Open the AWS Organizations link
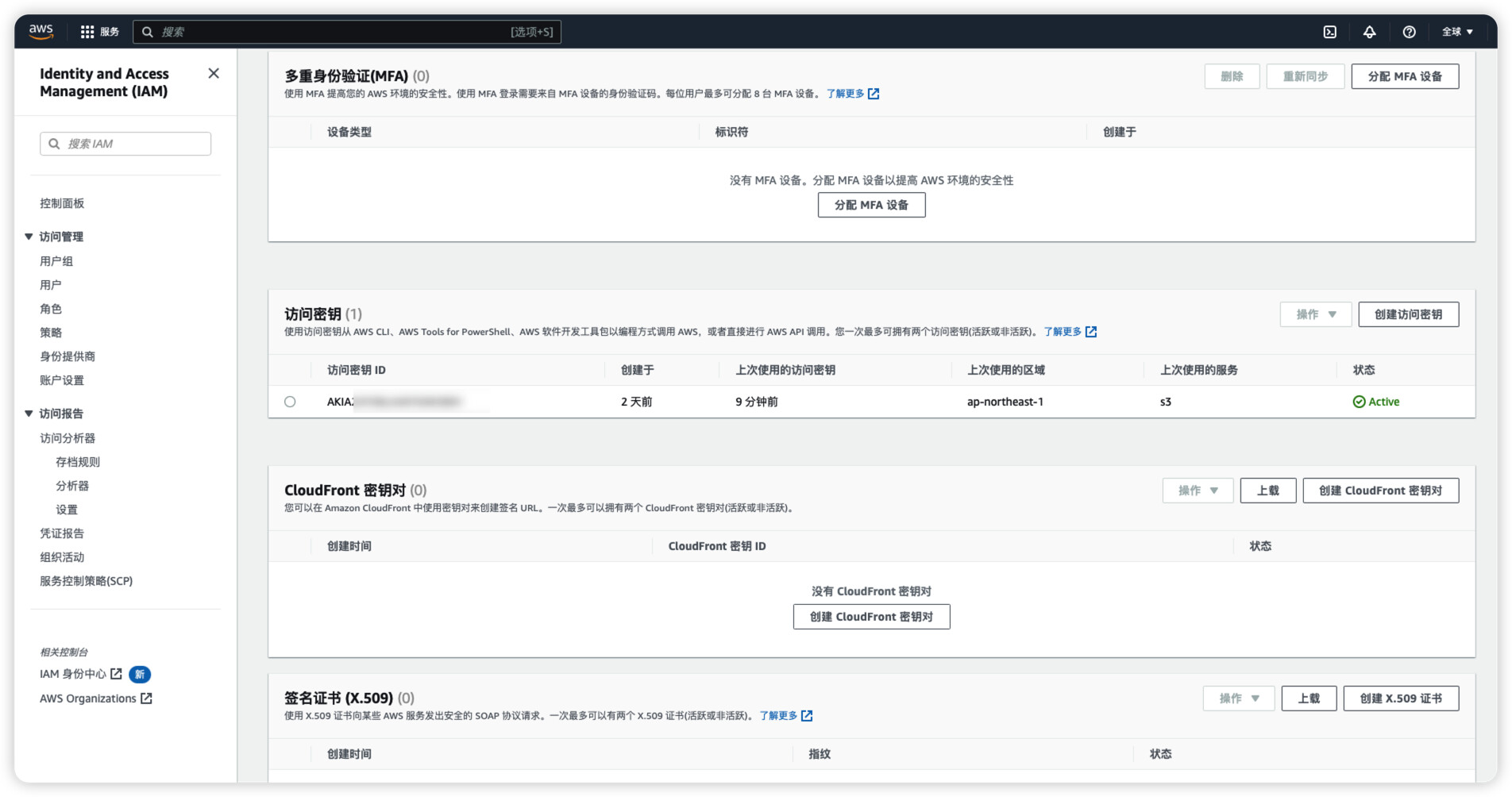This screenshot has width=1512, height=797. [88, 699]
